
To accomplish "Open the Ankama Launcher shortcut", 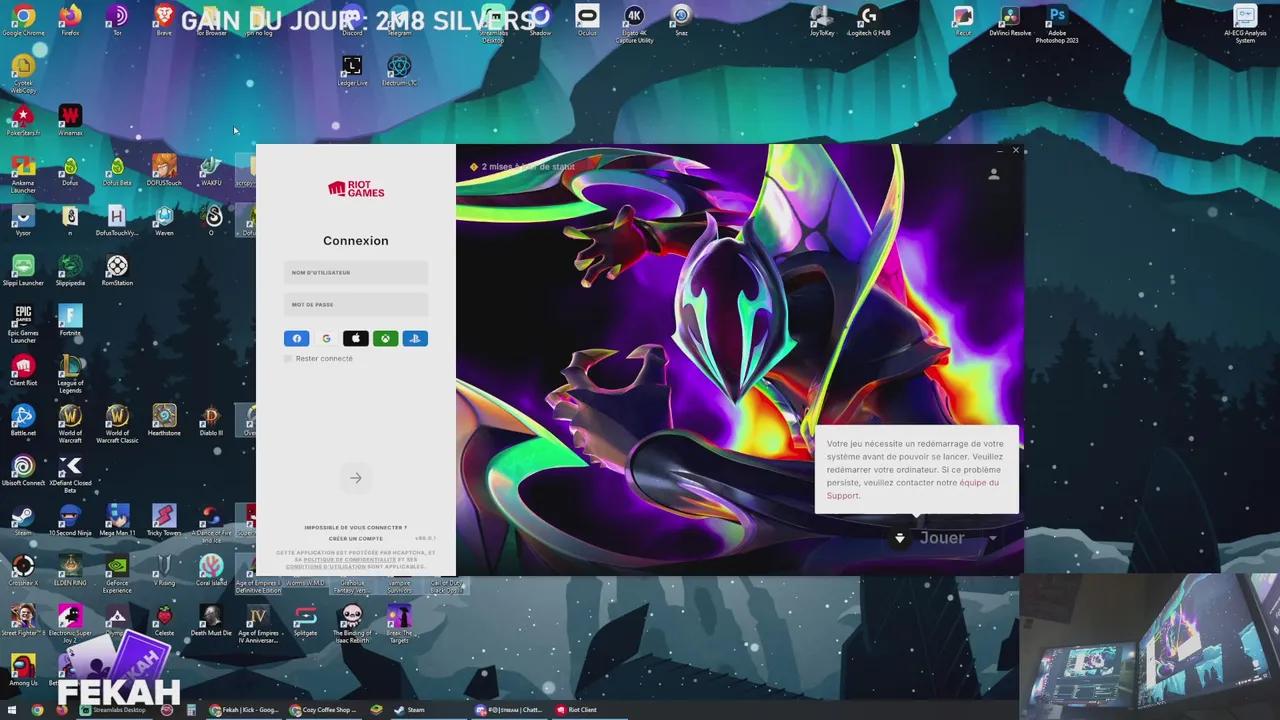I will (23, 173).
